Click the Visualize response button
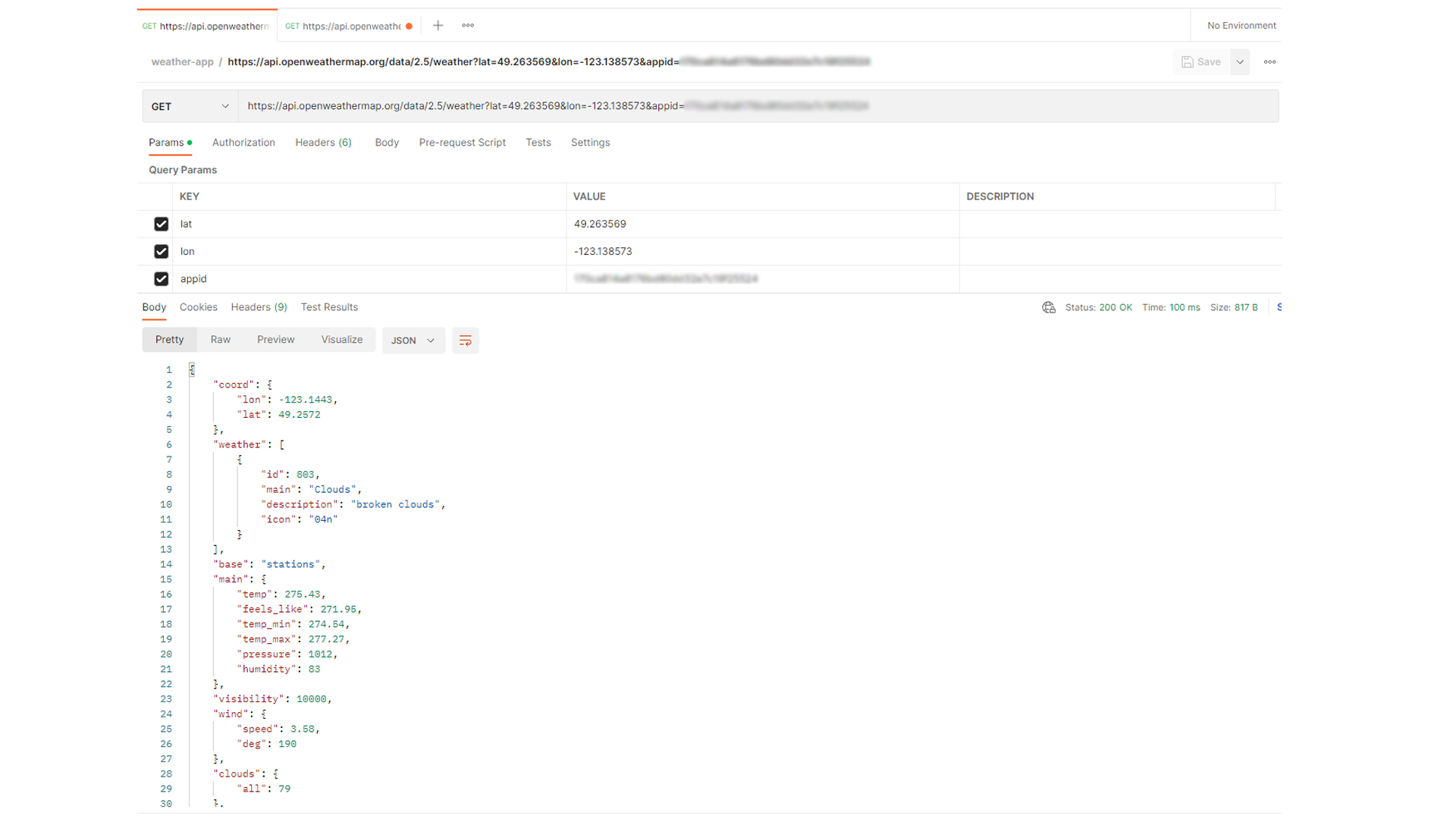 (342, 339)
